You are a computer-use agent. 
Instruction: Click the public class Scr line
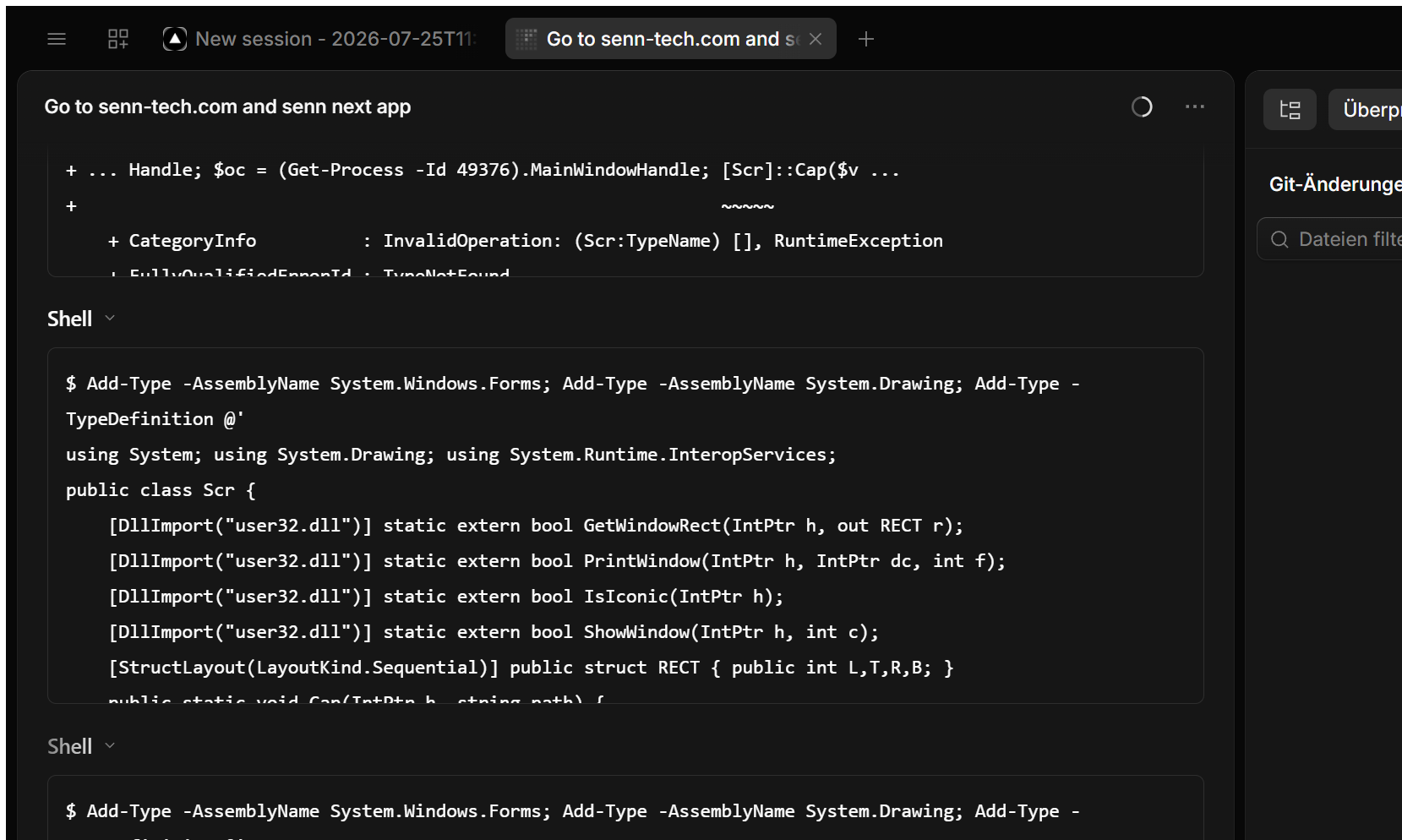coord(161,490)
